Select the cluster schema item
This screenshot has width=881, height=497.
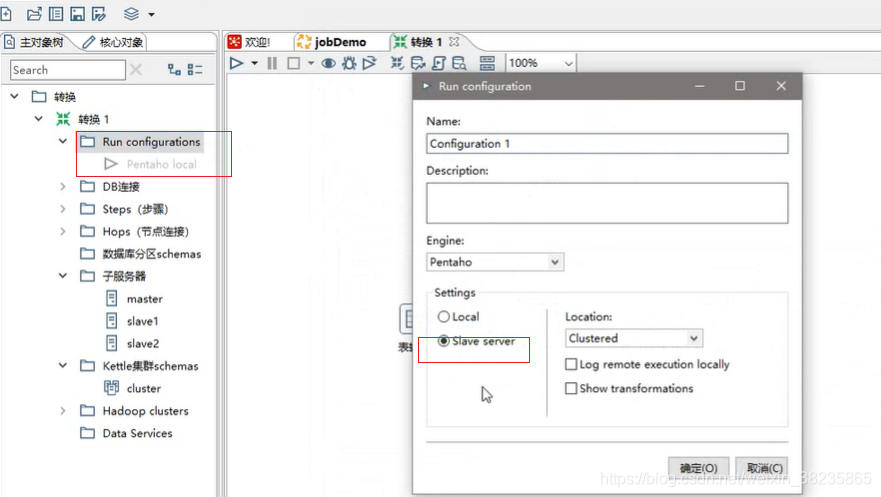coord(133,389)
